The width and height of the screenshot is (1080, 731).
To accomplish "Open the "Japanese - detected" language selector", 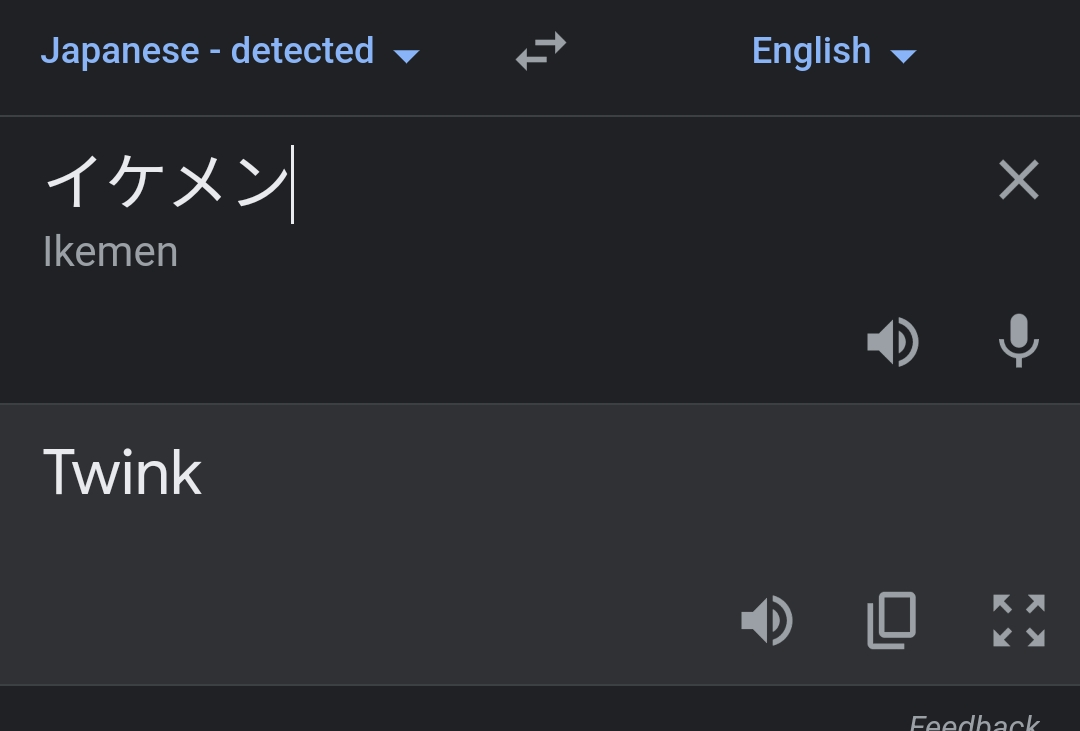I will click(x=207, y=51).
